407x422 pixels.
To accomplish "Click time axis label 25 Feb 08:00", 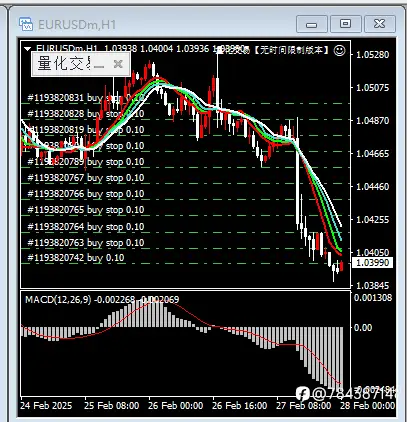I will 112,406.
